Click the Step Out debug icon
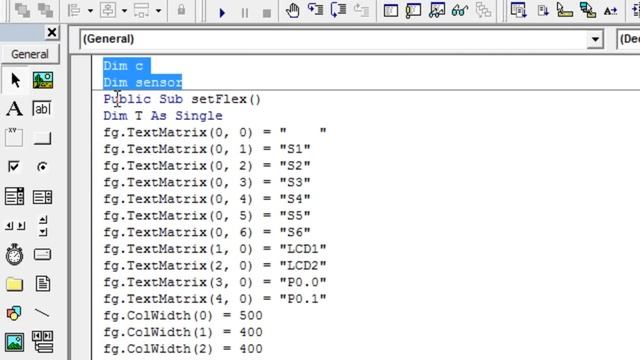This screenshot has height=360, width=640. 361,10
